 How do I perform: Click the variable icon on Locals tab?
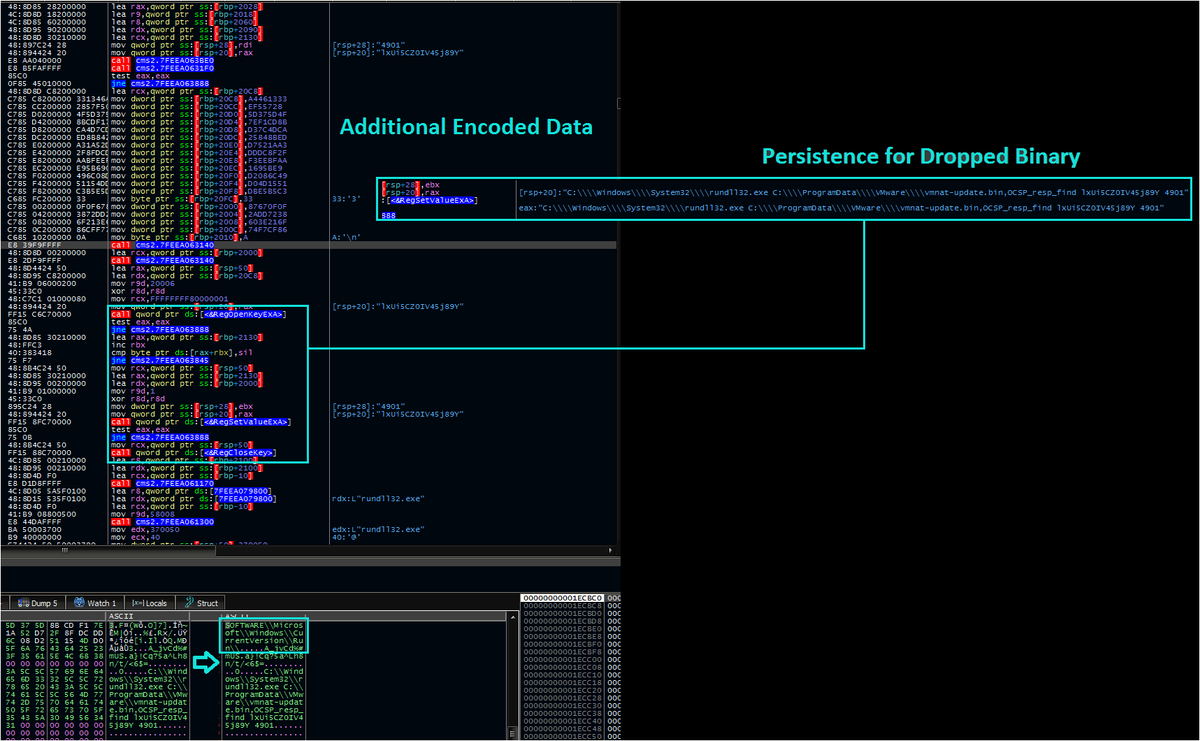[136, 603]
